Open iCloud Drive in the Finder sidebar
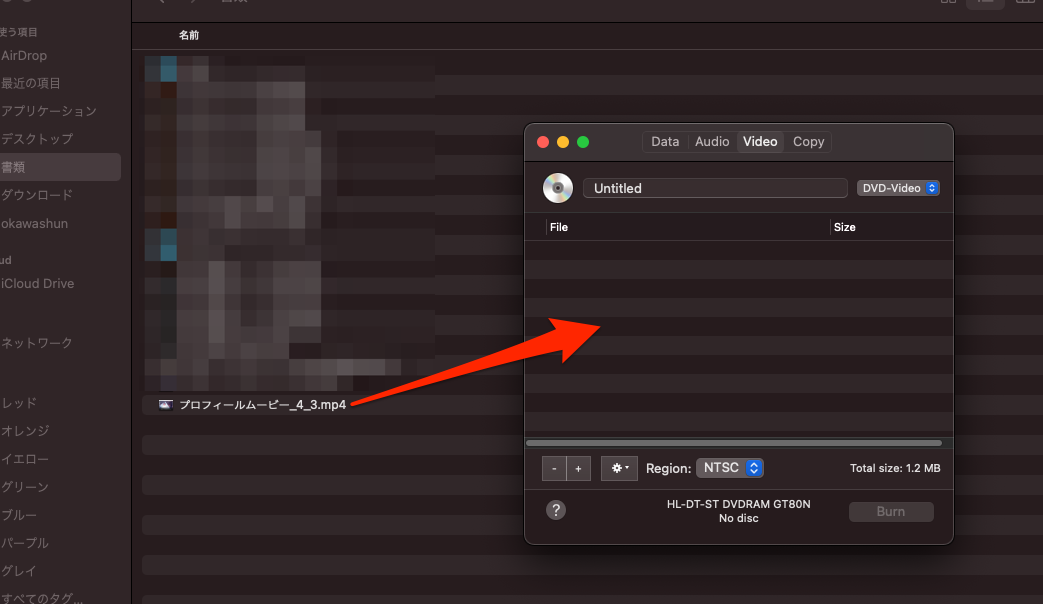Image resolution: width=1043 pixels, height=604 pixels. (x=37, y=283)
